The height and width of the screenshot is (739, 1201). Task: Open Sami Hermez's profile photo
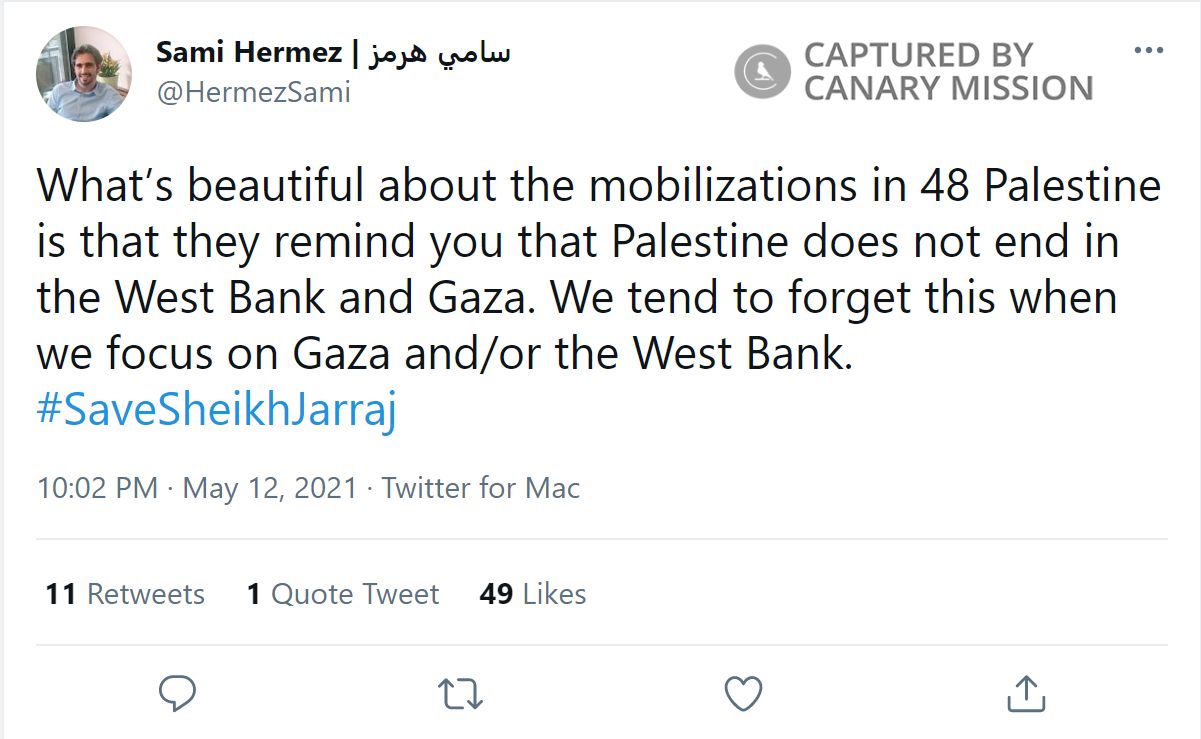(x=84, y=74)
